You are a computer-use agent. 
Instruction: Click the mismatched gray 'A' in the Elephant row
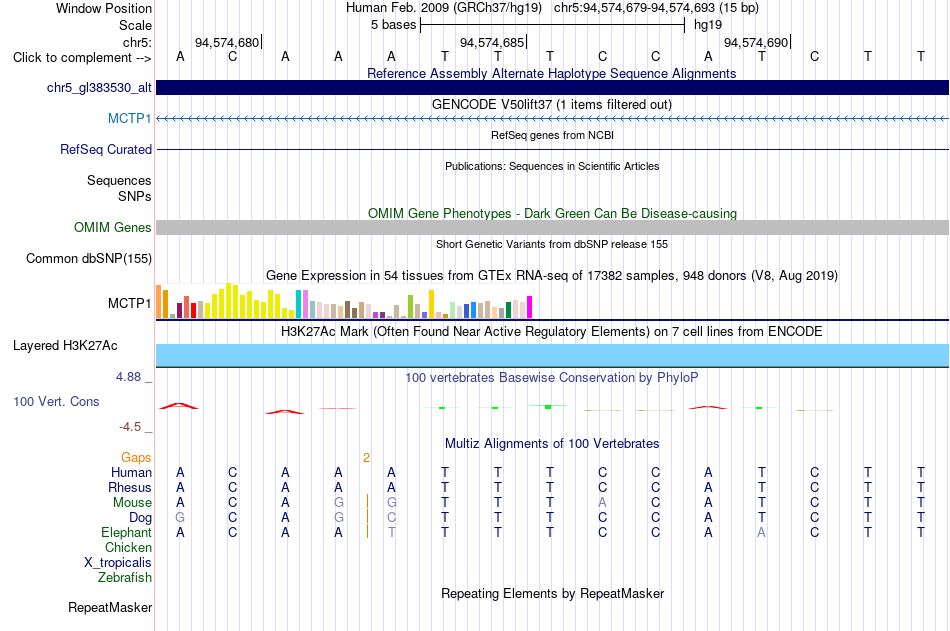761,532
